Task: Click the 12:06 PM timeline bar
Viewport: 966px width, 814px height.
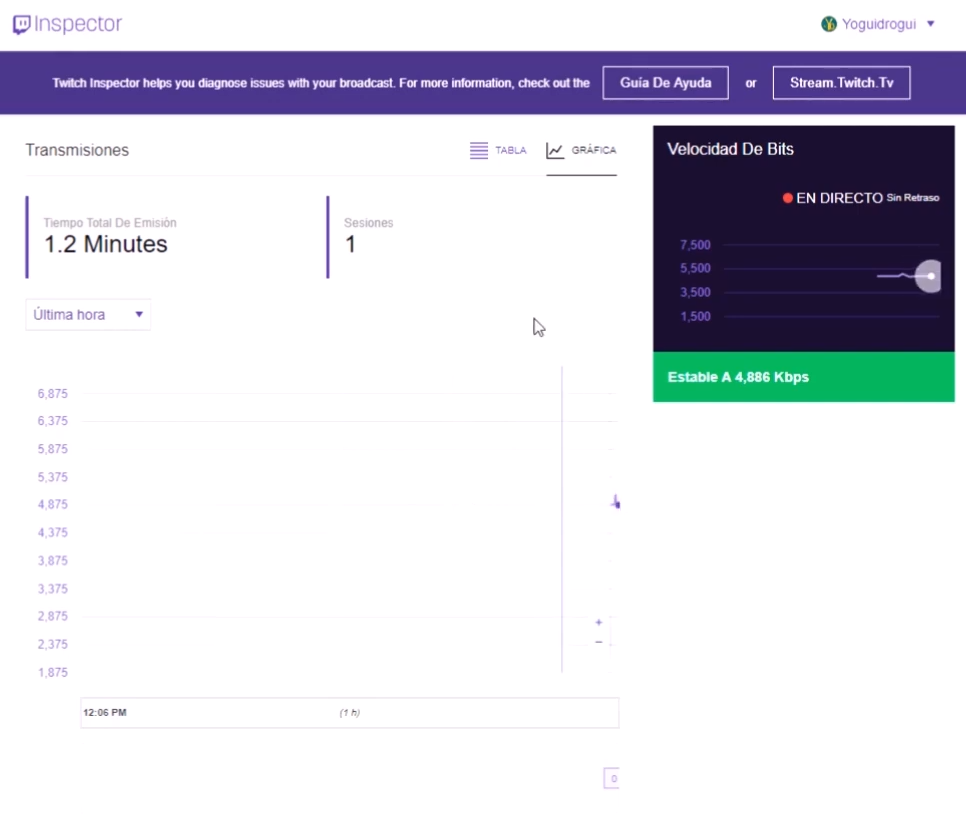Action: click(x=349, y=713)
